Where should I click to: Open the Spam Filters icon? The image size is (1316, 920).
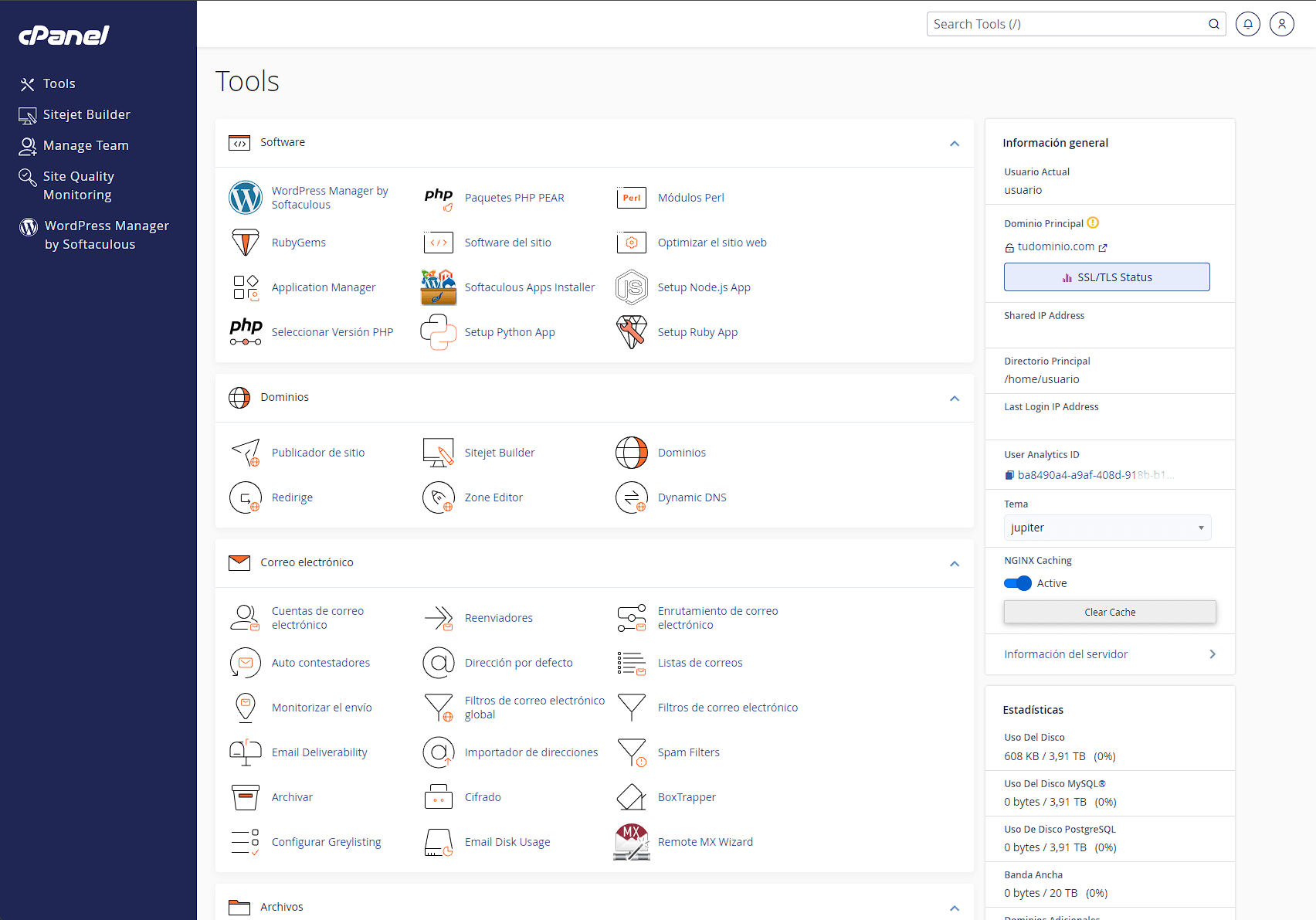tap(632, 752)
